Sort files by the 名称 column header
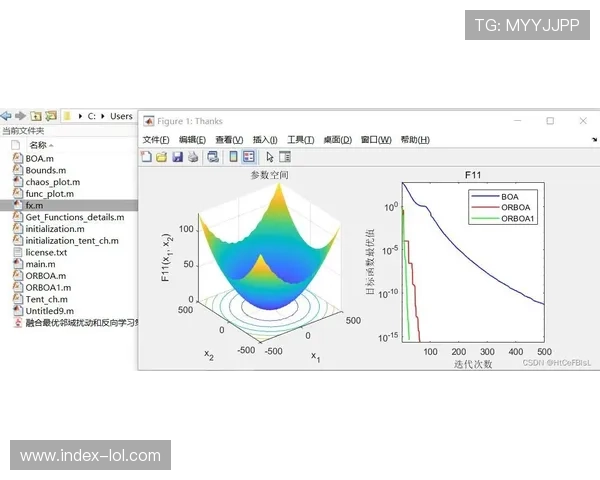This screenshot has width=600, height=480. 41,145
